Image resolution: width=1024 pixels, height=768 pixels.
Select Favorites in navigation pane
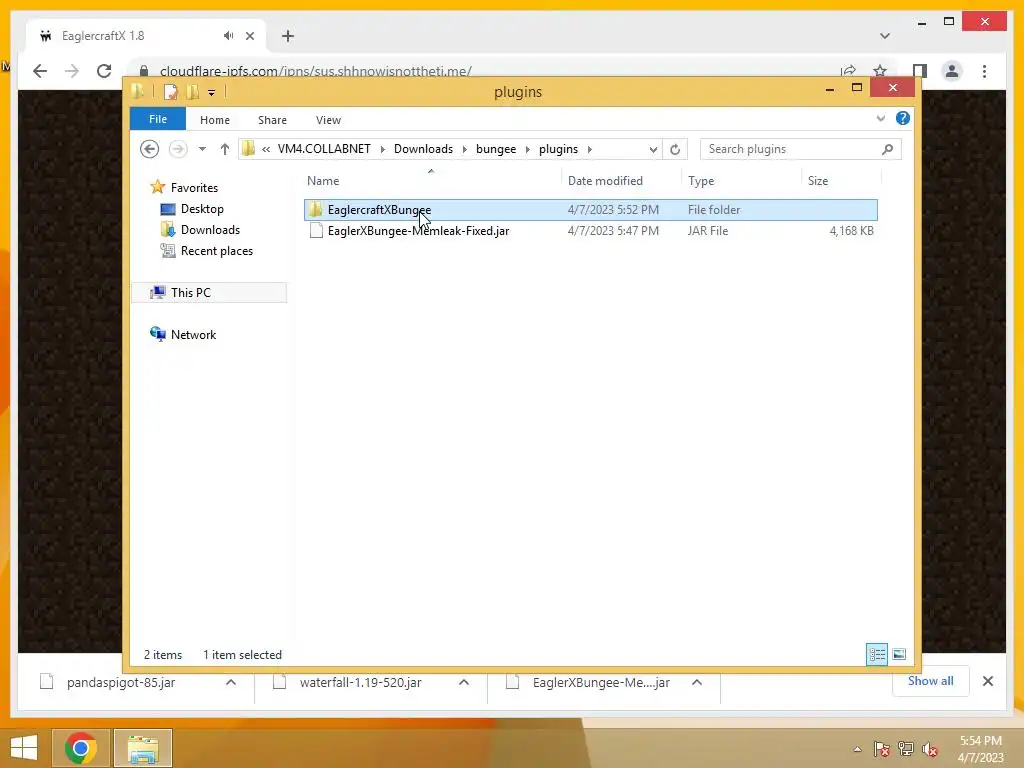pyautogui.click(x=194, y=187)
